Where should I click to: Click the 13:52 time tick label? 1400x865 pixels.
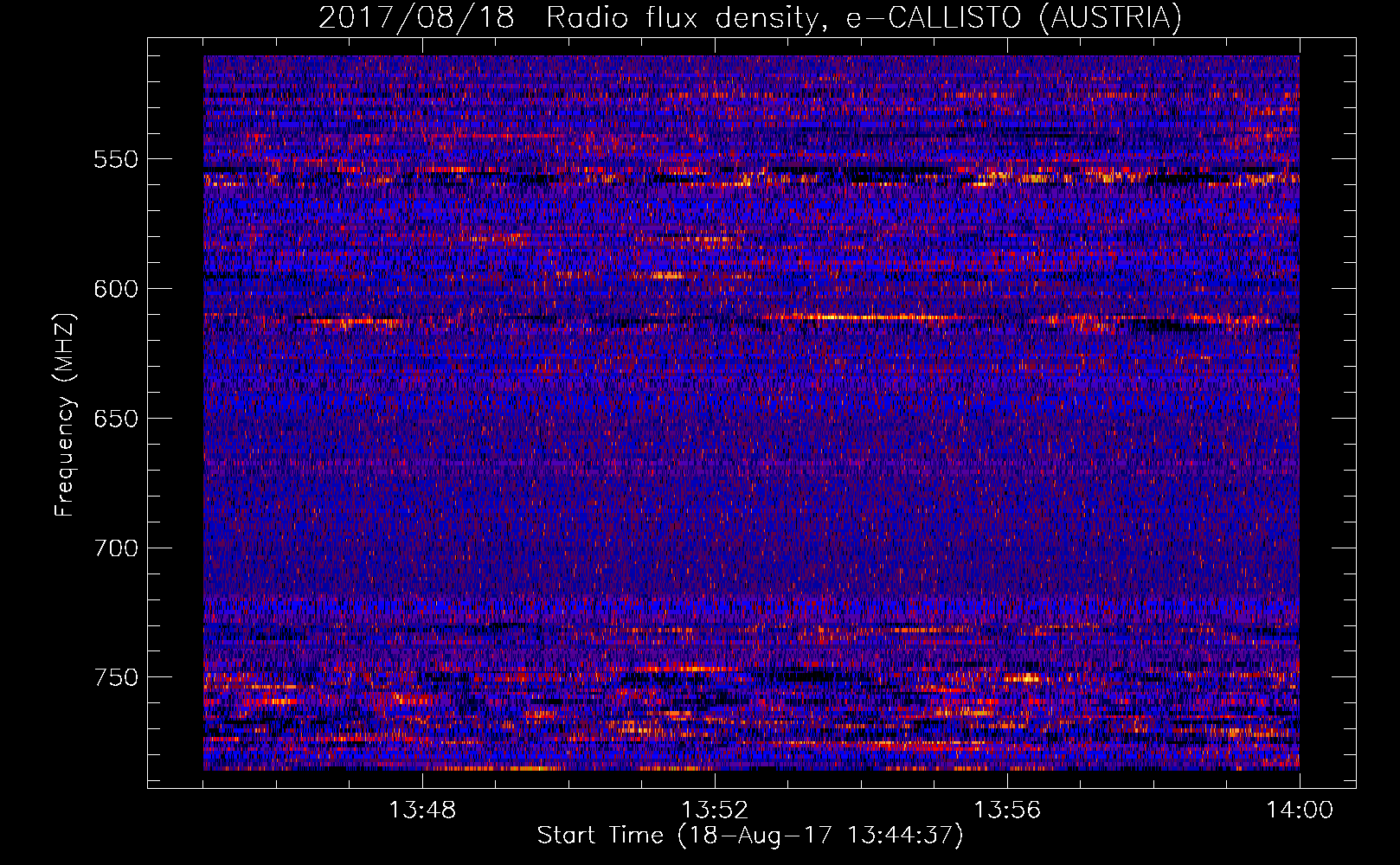click(x=715, y=811)
